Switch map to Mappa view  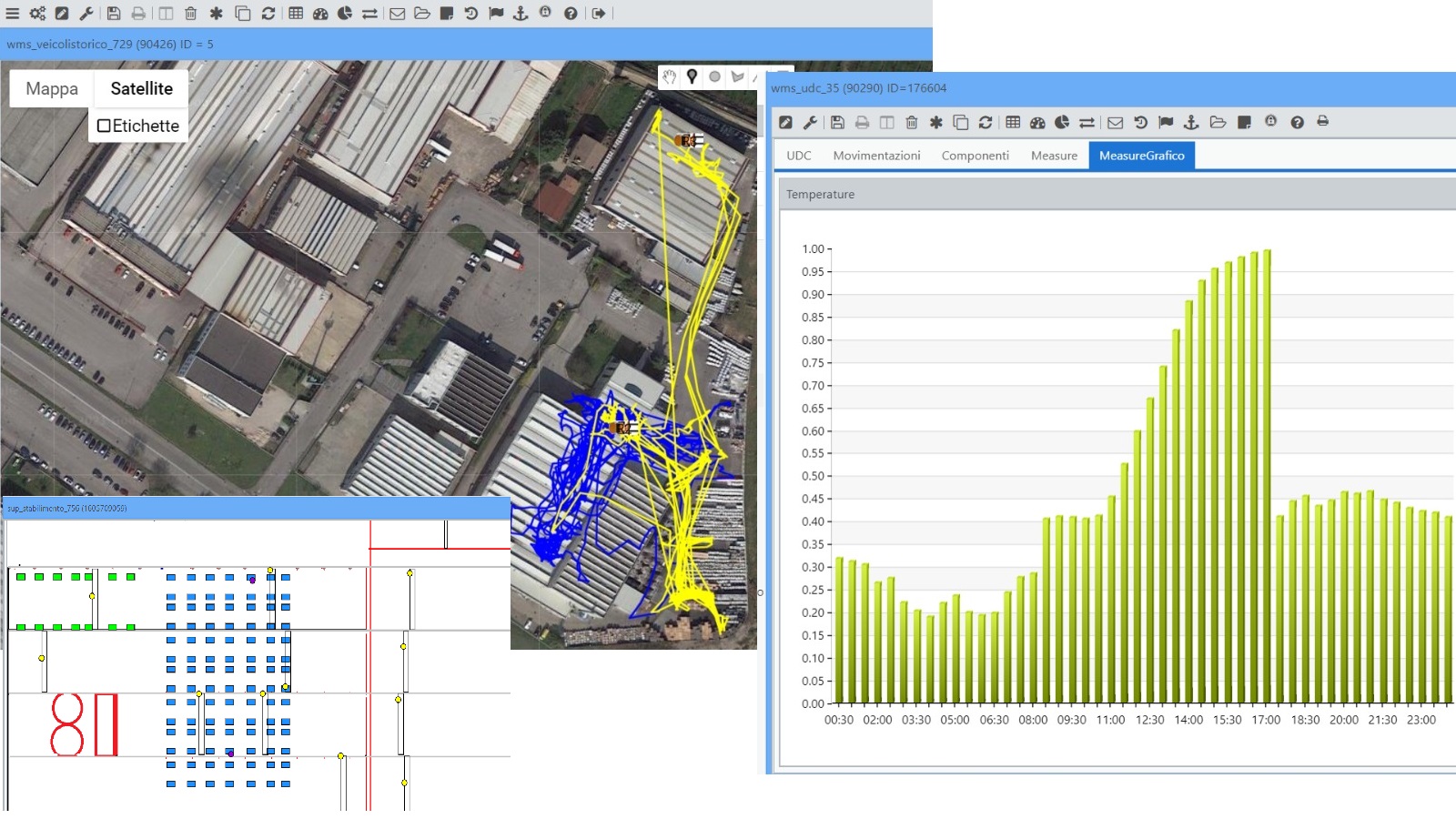(x=52, y=88)
